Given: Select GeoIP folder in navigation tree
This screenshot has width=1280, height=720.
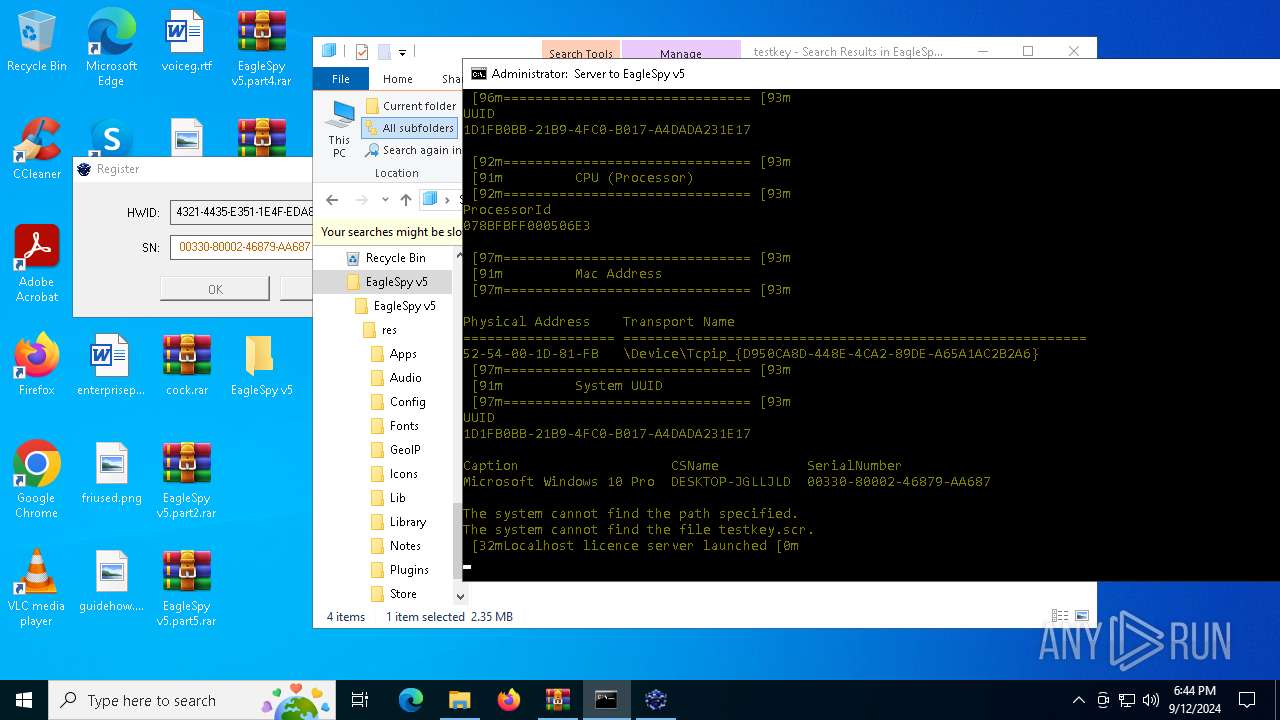Looking at the screenshot, I should 405,450.
